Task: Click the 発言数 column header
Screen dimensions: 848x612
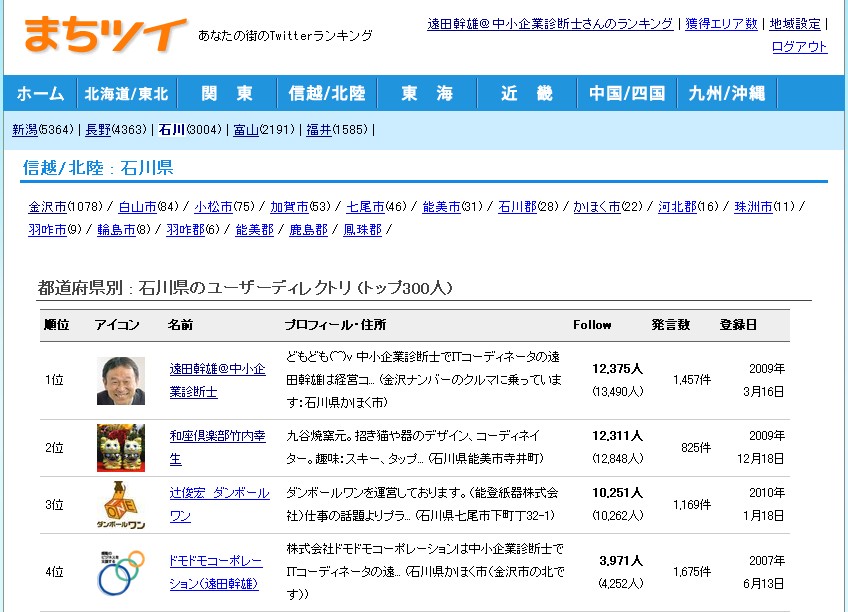Action: coord(671,325)
